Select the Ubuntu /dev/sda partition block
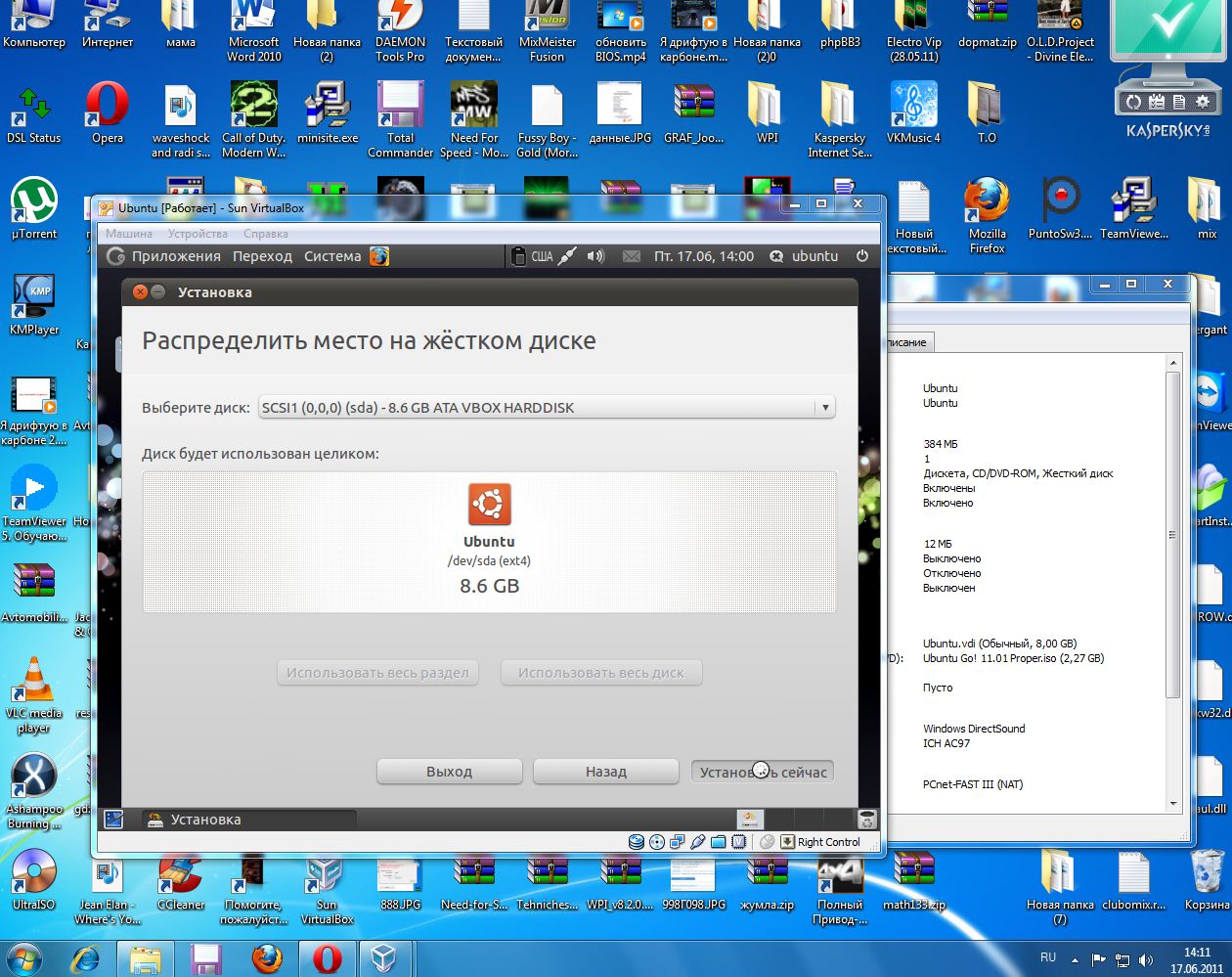Viewport: 1232px width, 977px height. pyautogui.click(x=489, y=542)
